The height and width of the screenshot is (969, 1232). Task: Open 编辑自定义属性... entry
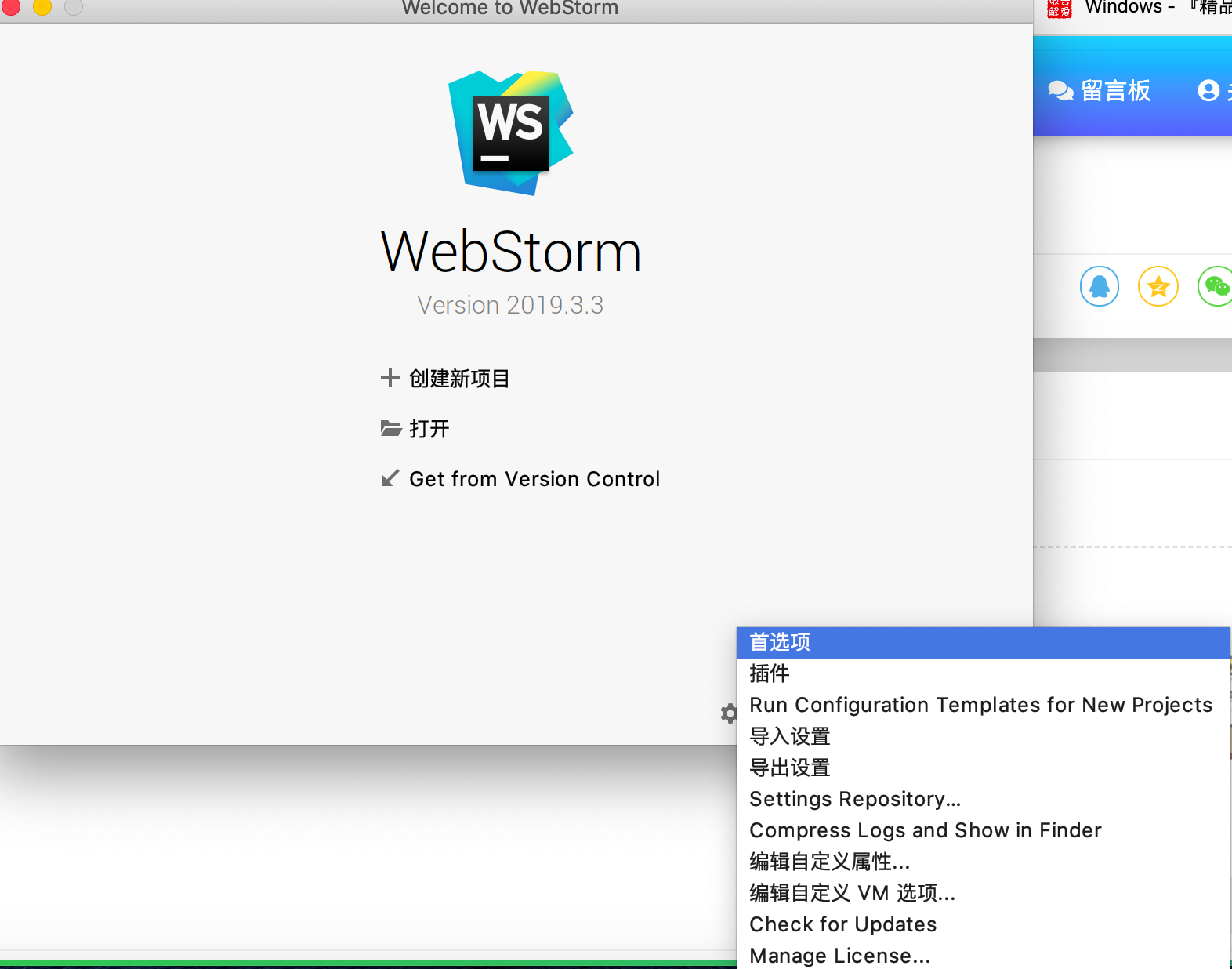point(984,862)
